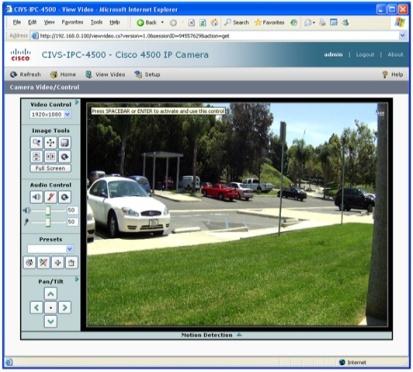Click the browser Mail icon
This screenshot has width=413, height=372.
(309, 23)
